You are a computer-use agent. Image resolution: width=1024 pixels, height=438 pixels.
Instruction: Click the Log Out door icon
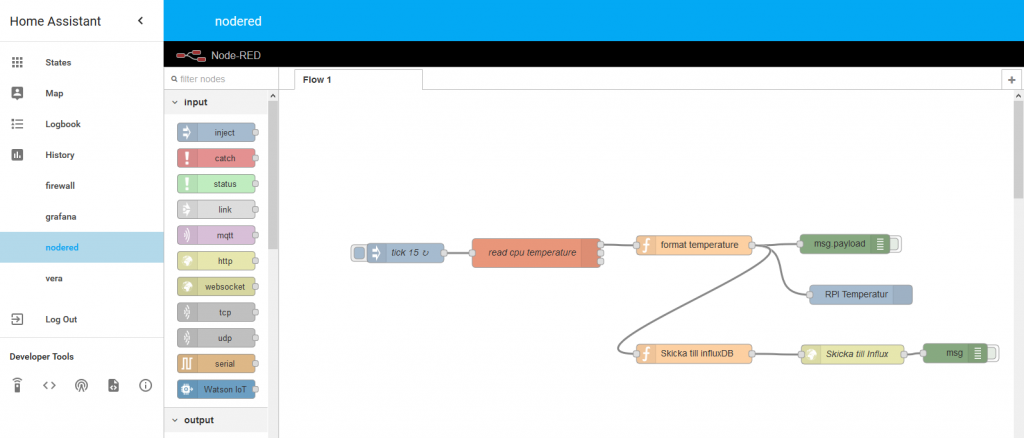click(18, 319)
